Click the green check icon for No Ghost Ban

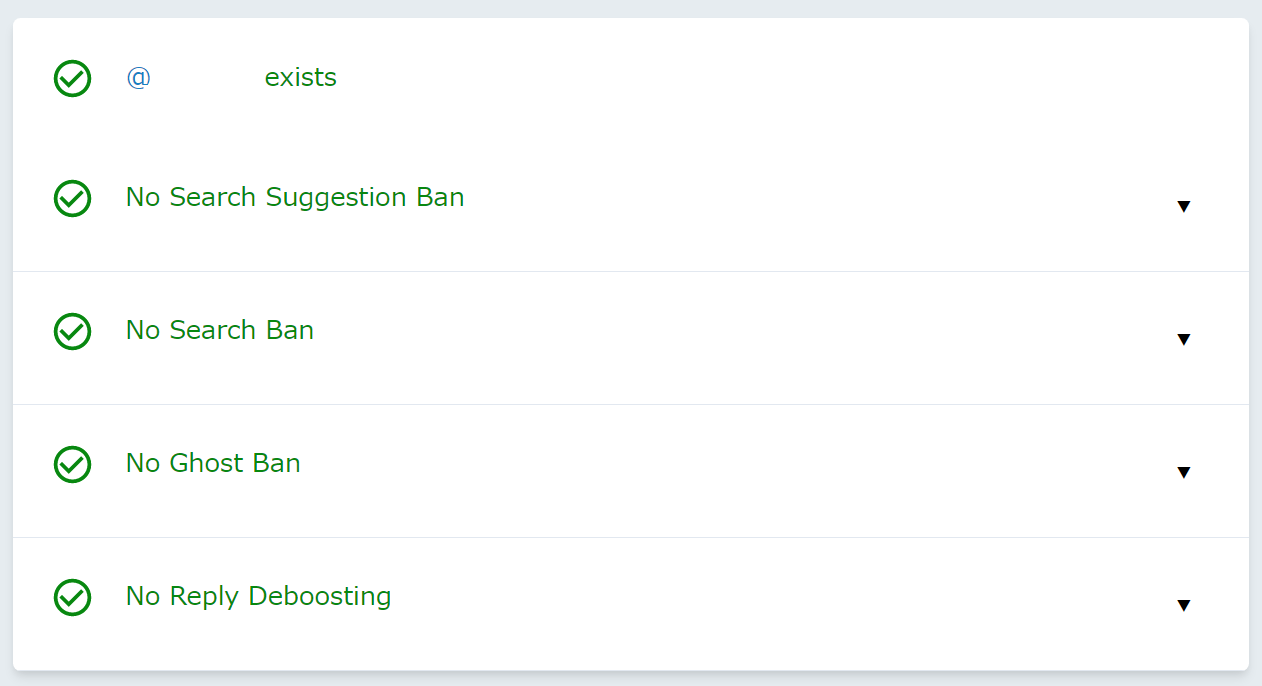pos(72,464)
